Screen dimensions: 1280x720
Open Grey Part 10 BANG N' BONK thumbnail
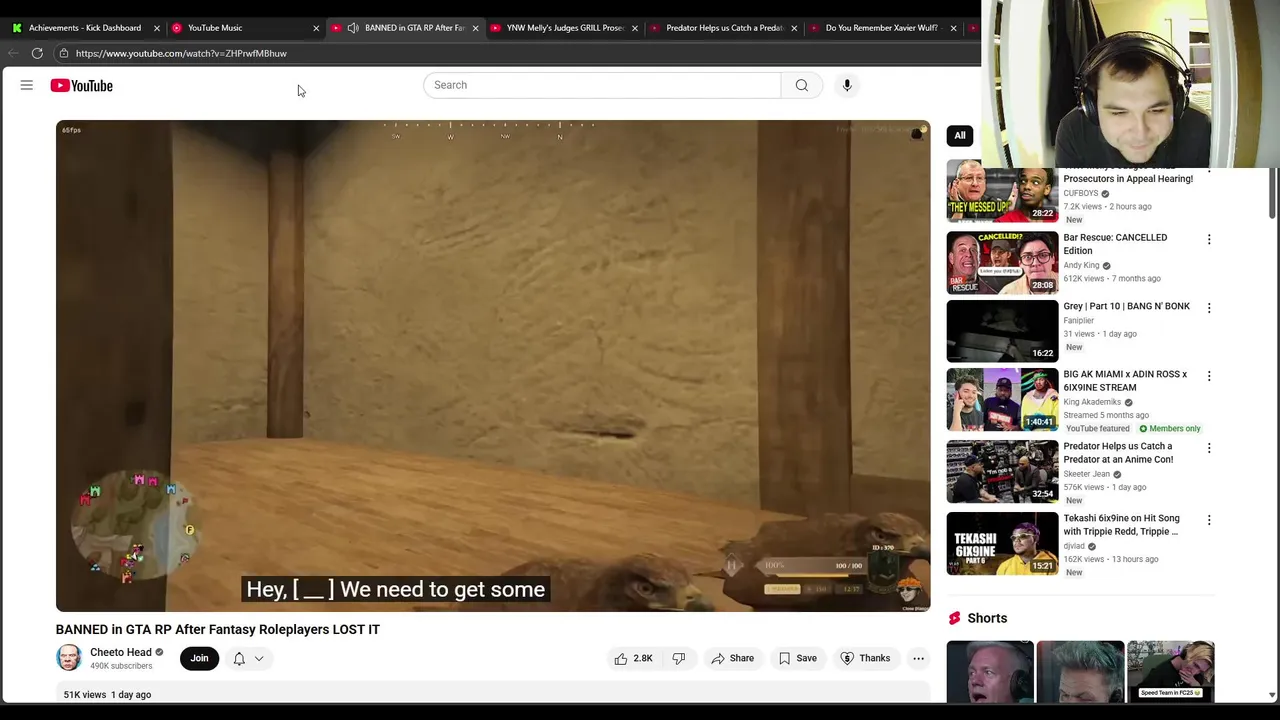point(1002,331)
